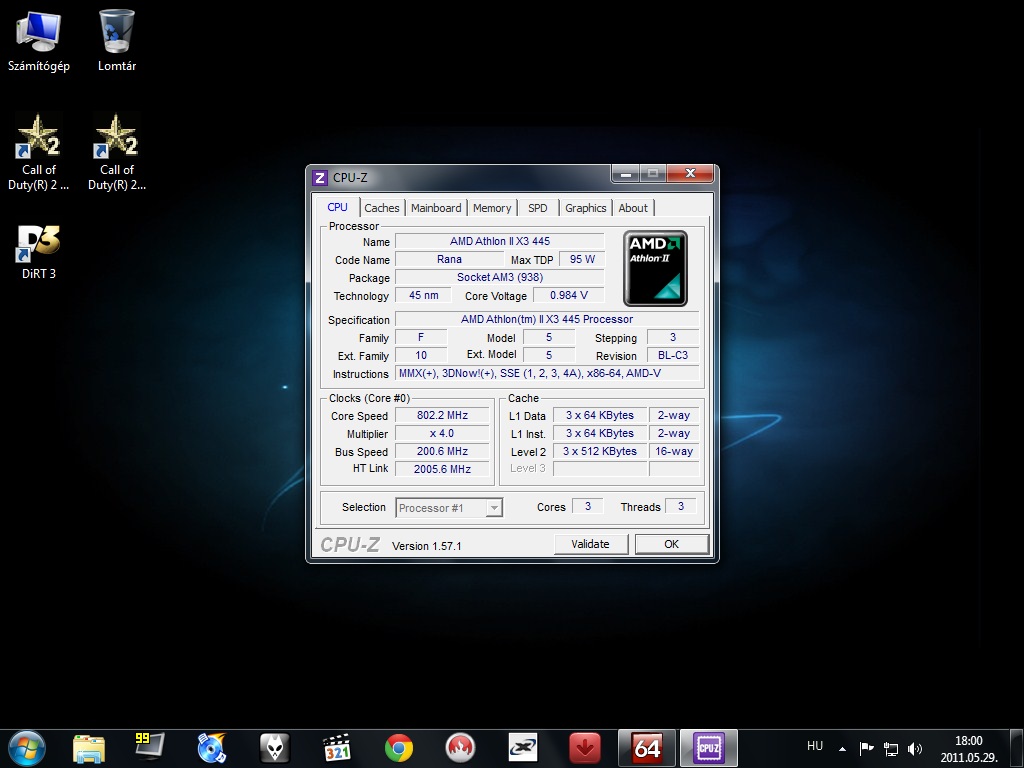
Task: Minimize the CPU-Z window
Action: [x=625, y=174]
